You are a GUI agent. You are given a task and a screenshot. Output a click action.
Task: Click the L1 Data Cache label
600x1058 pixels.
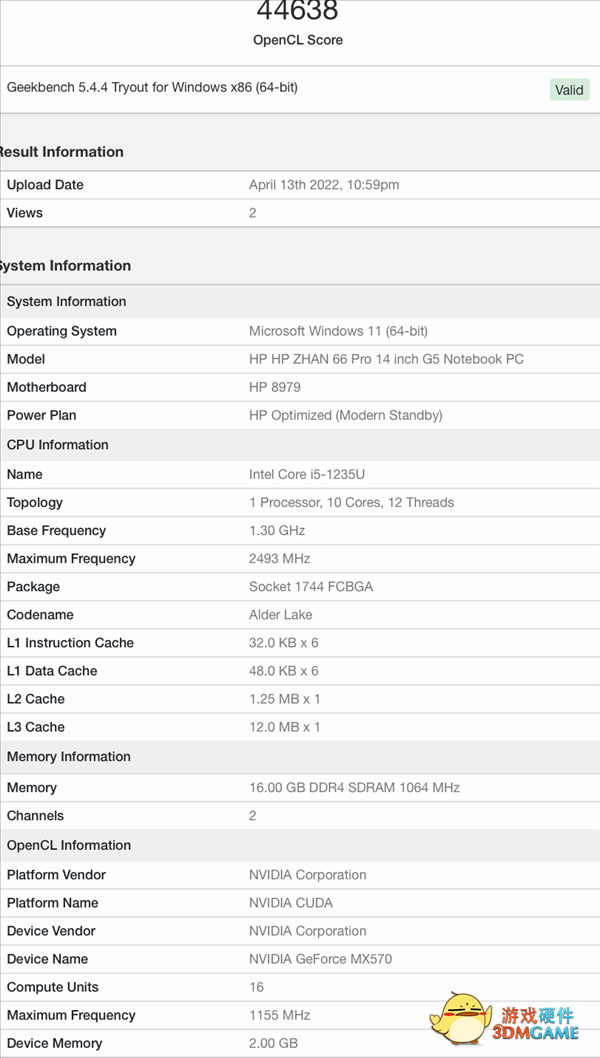[x=51, y=671]
